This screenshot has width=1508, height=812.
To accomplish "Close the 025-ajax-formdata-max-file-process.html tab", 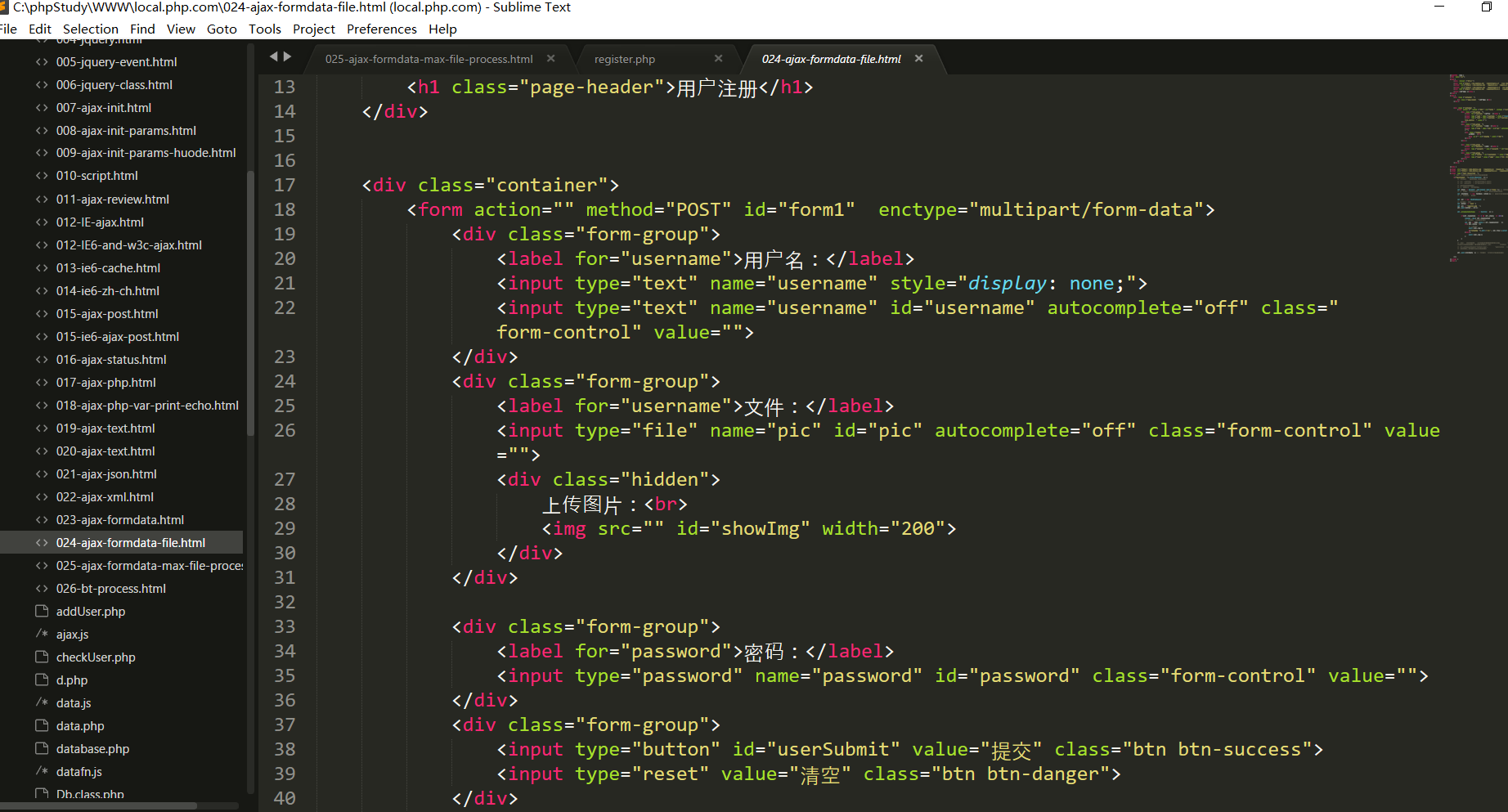I will 551,59.
